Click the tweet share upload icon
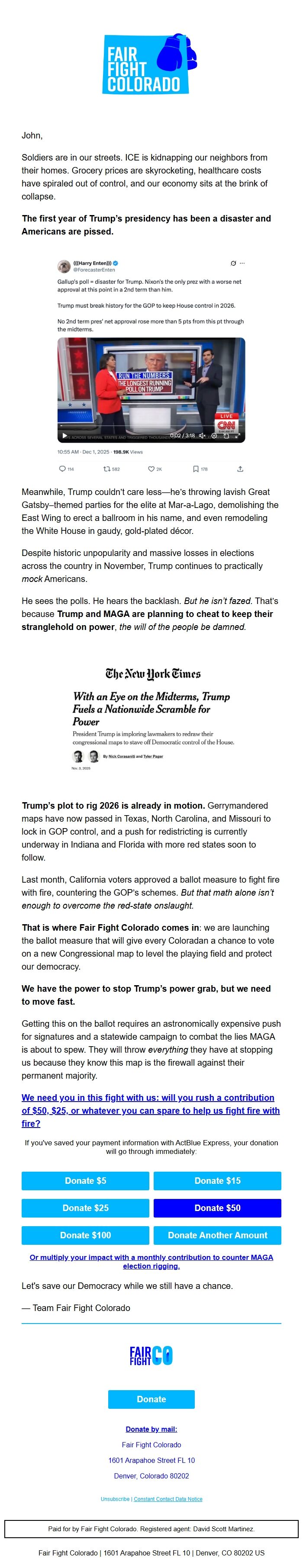The width and height of the screenshot is (303, 1568). pos(240,469)
